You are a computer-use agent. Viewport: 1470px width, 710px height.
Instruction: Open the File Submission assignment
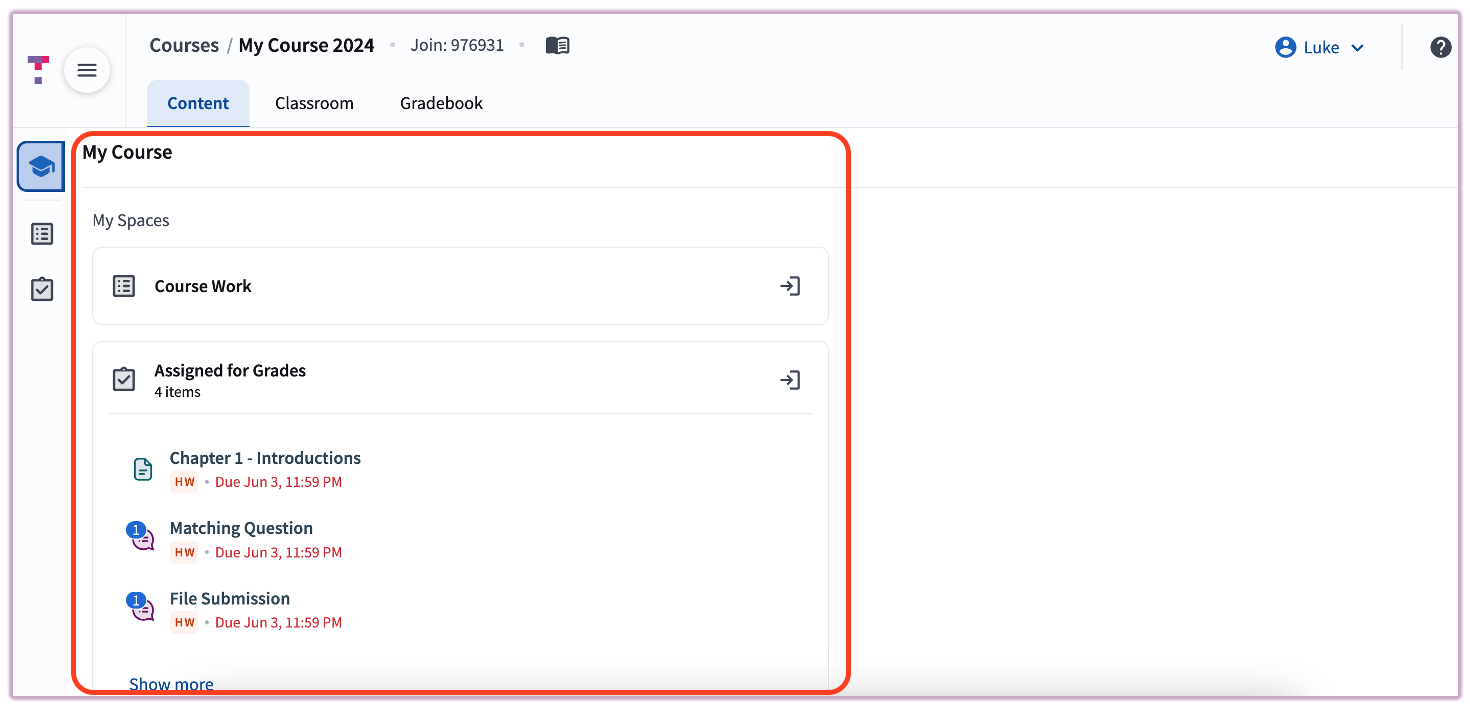coord(229,598)
